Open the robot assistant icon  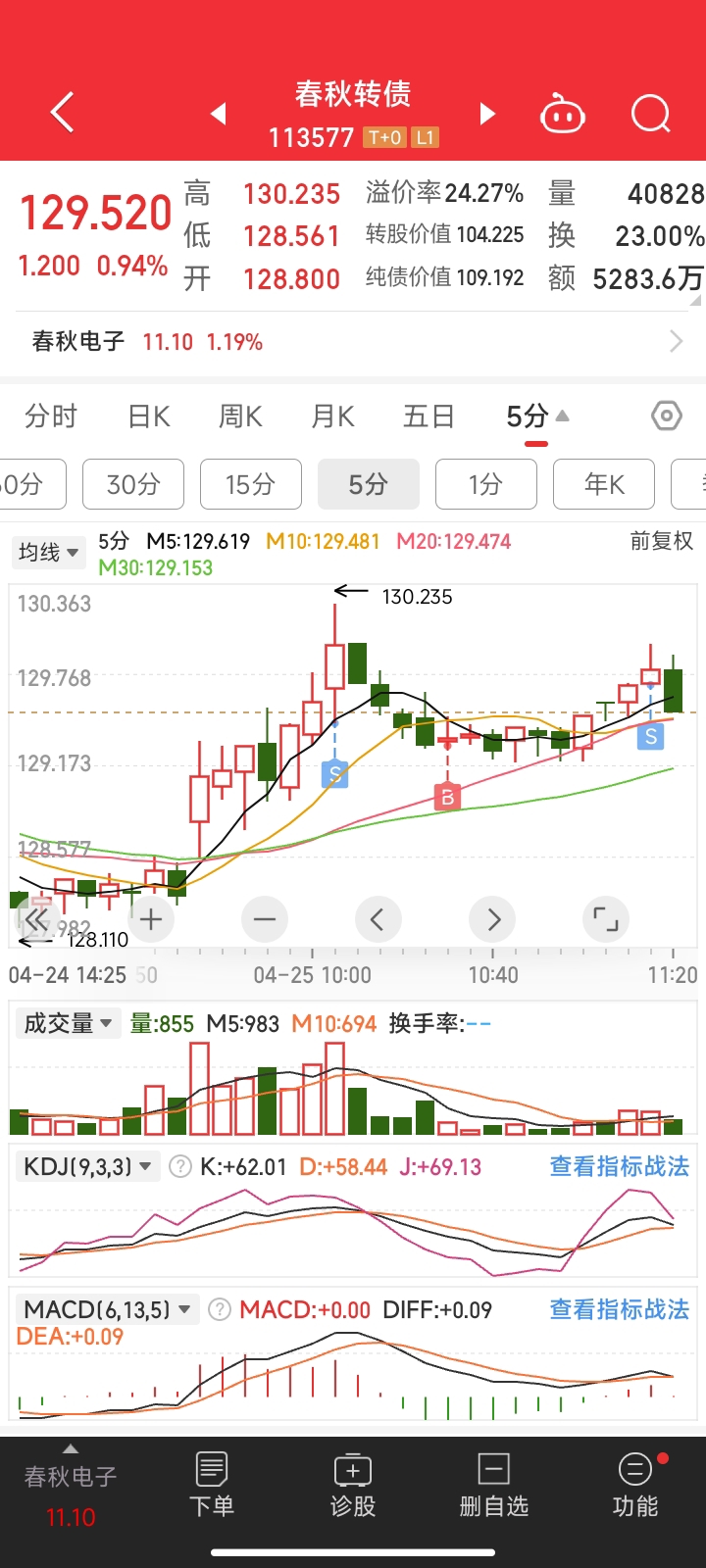[563, 114]
